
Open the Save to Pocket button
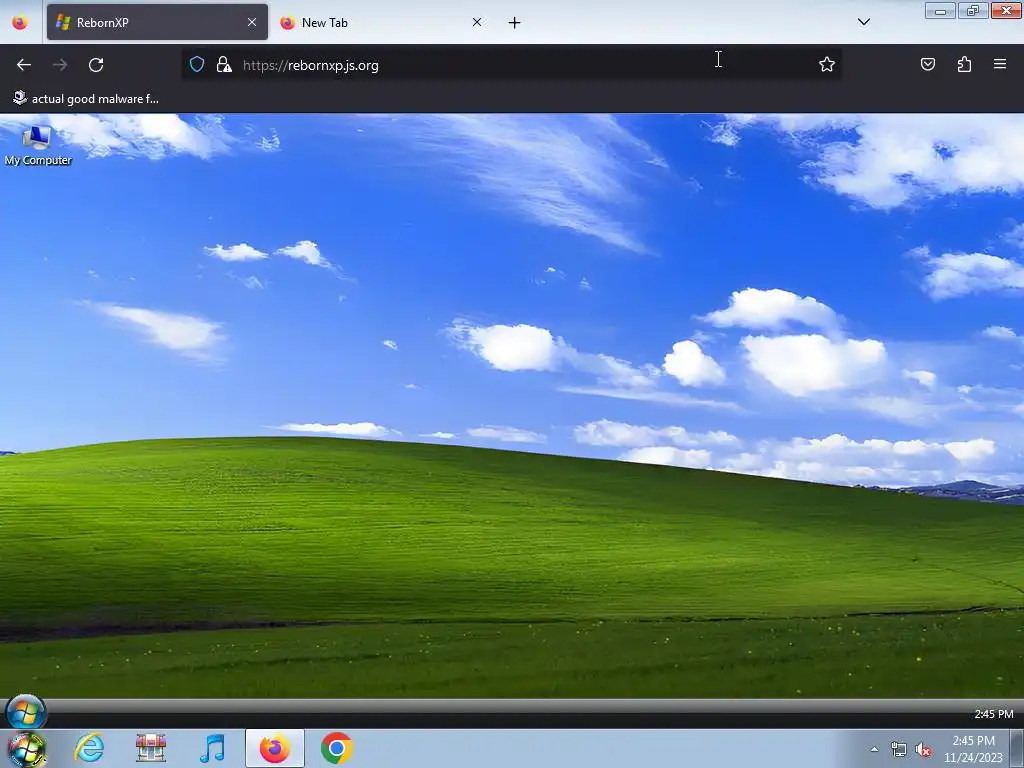[928, 64]
